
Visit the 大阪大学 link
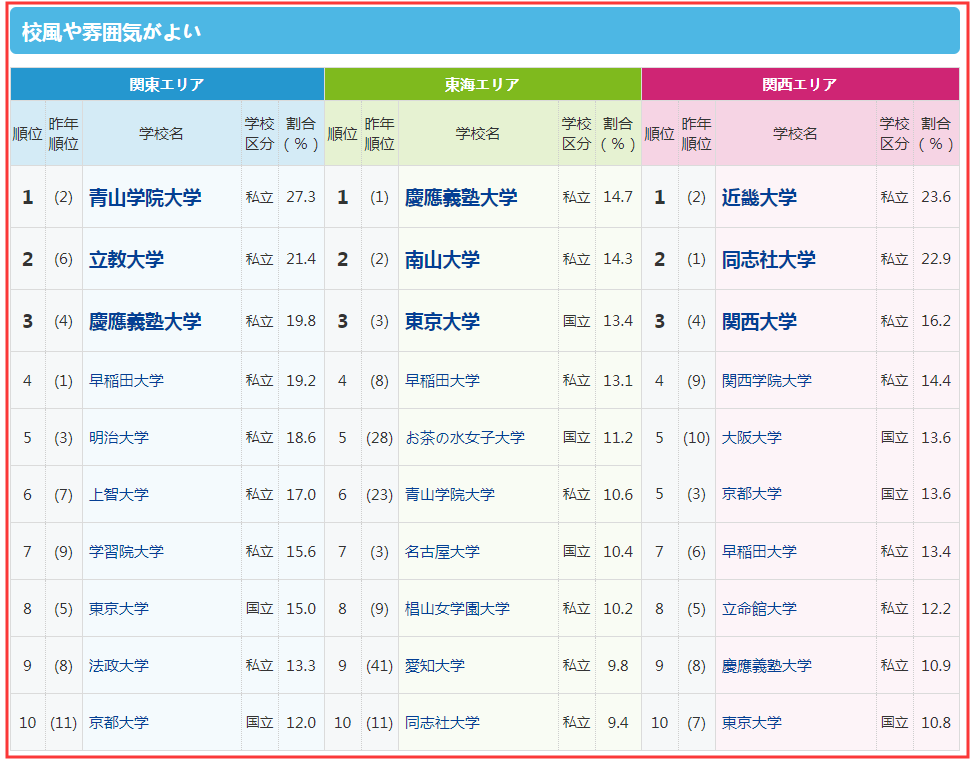pyautogui.click(x=752, y=438)
